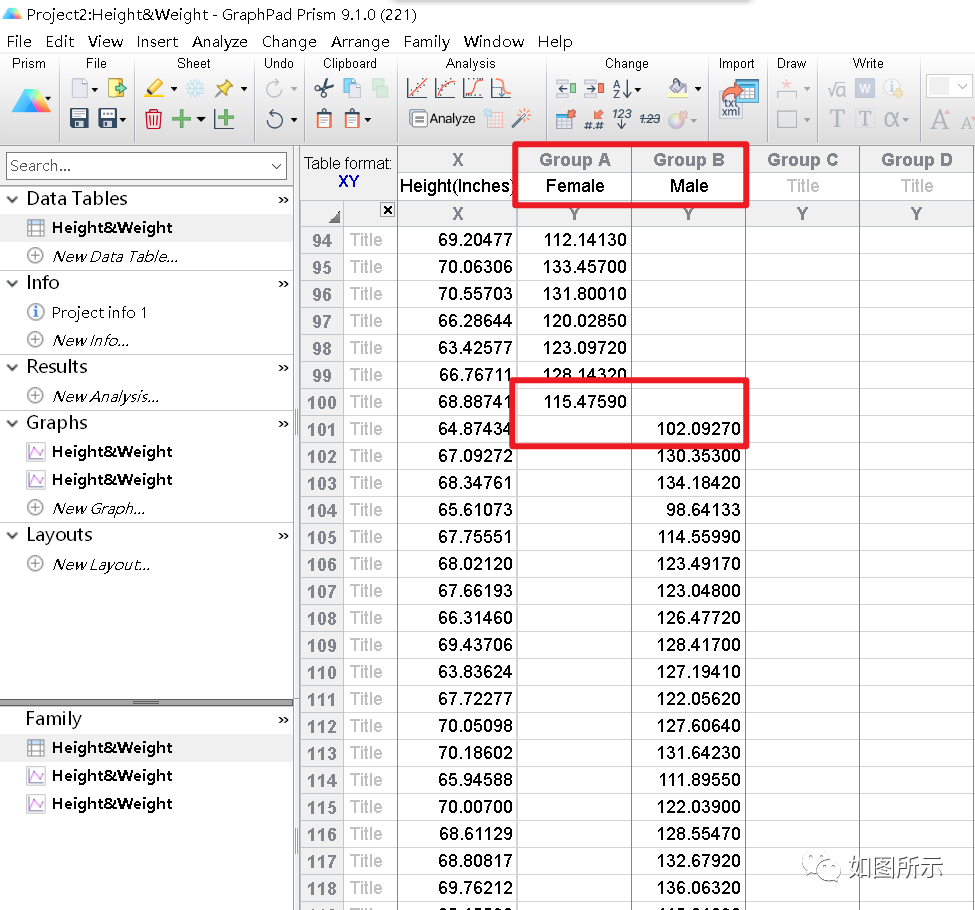The height and width of the screenshot is (910, 975).
Task: Click the Analyze button
Action: [x=443, y=118]
